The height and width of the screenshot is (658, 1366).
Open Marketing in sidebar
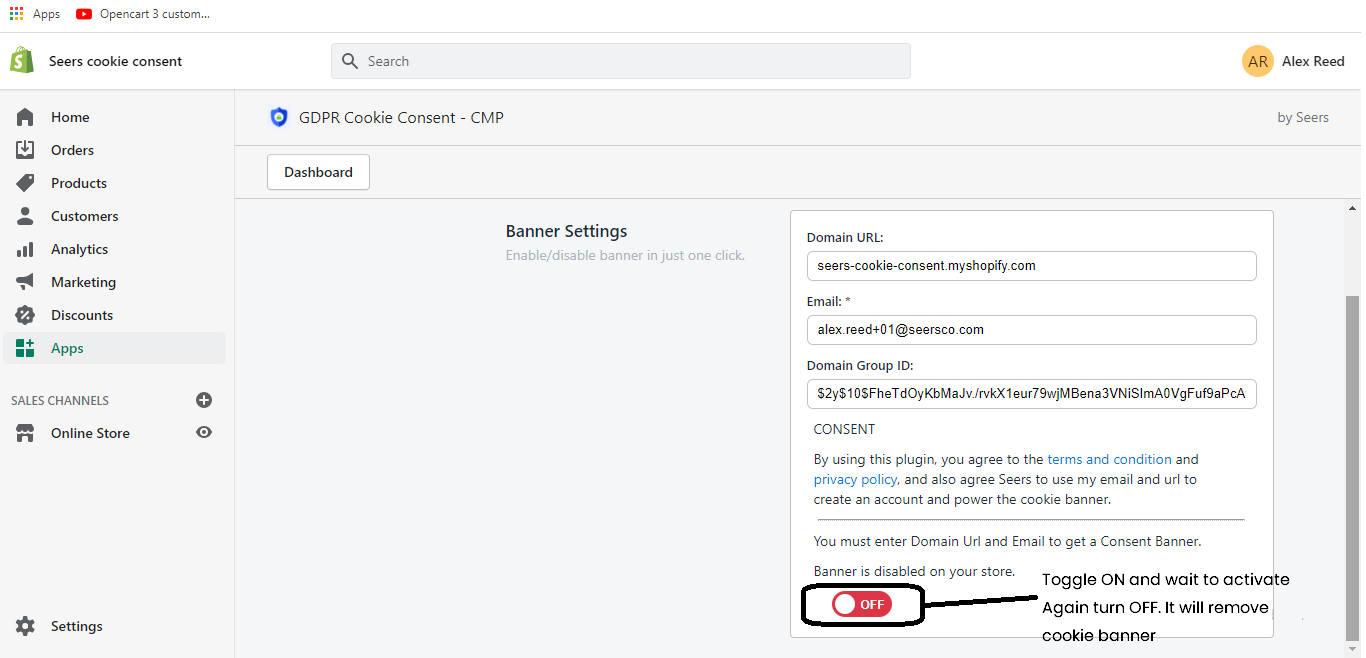(x=84, y=282)
